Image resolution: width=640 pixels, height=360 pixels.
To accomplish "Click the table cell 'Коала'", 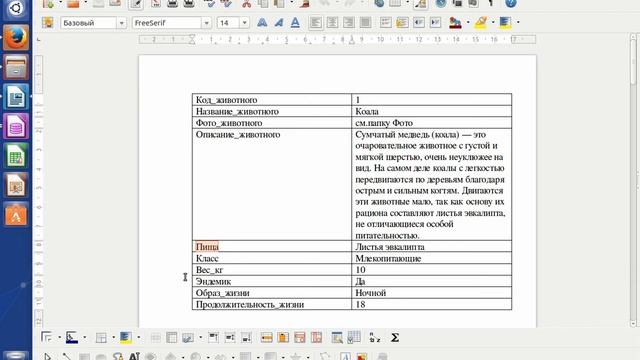I will click(431, 111).
